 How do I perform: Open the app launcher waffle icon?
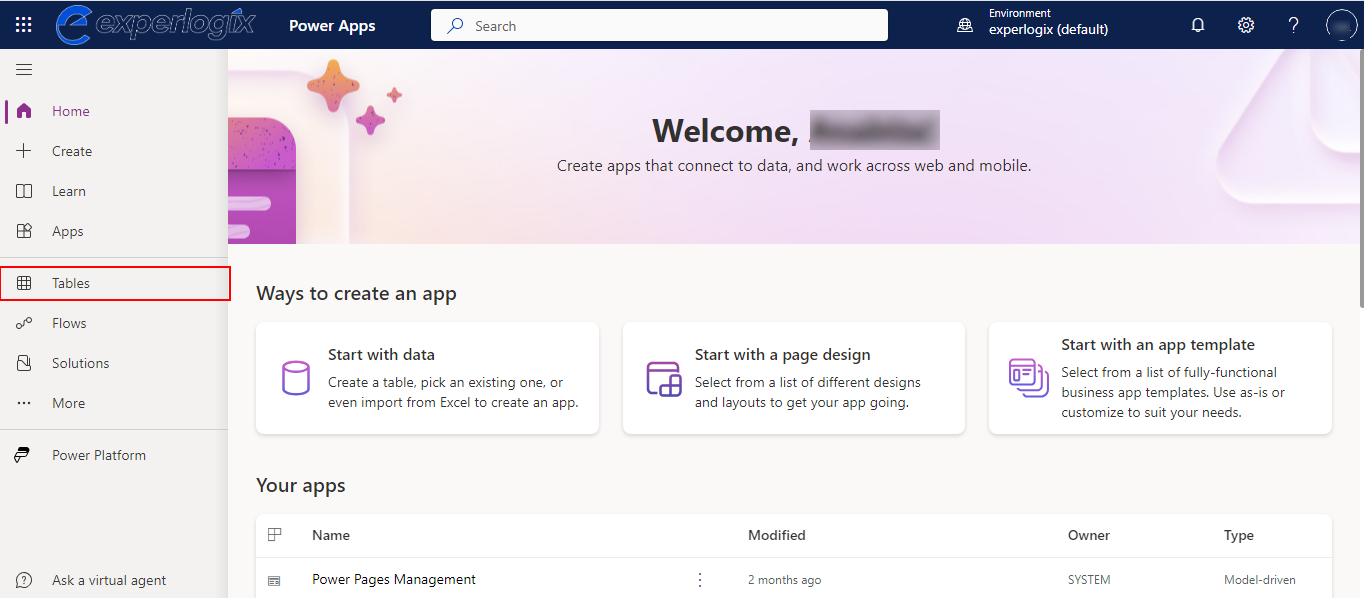click(24, 25)
